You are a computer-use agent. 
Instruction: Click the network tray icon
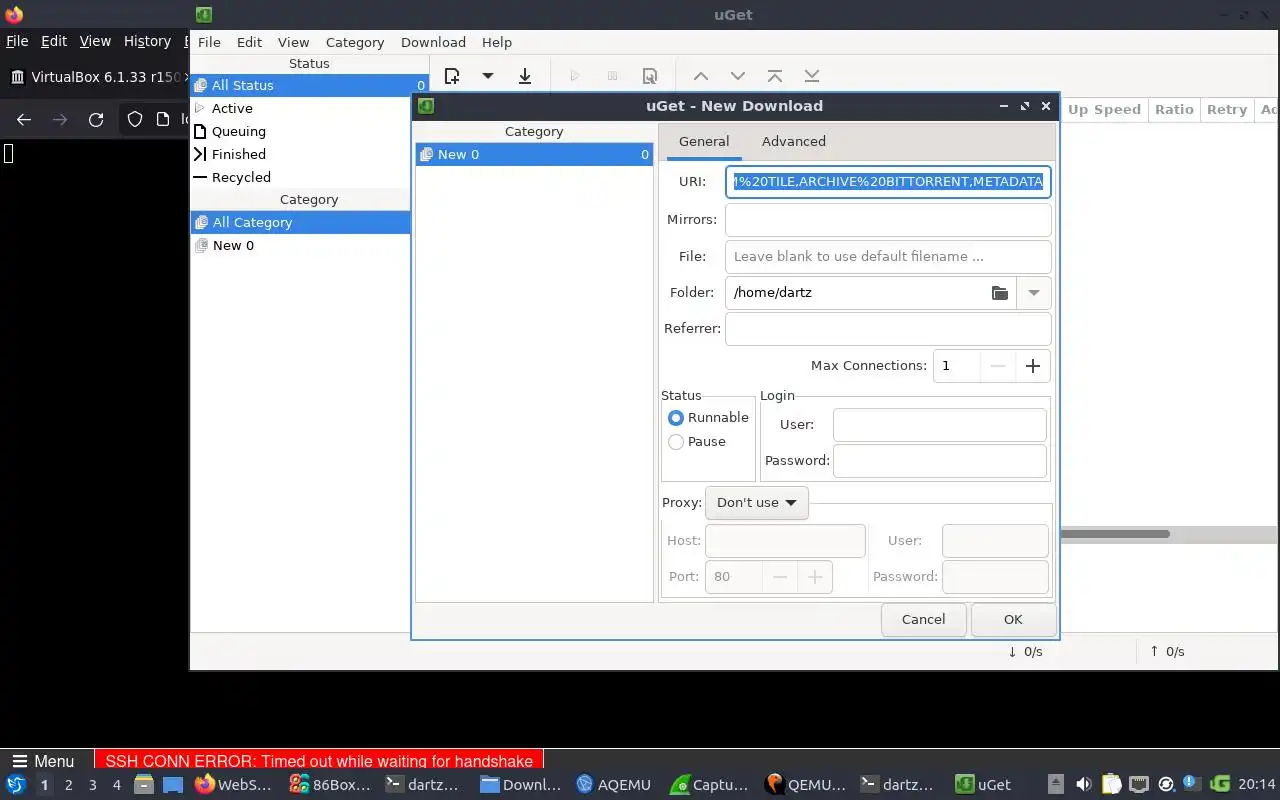[1139, 785]
